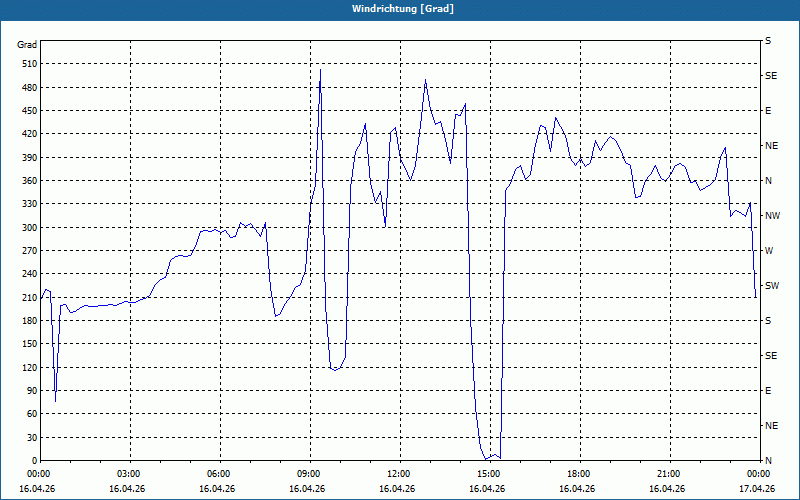Click the 30 degree axis value

point(32,437)
